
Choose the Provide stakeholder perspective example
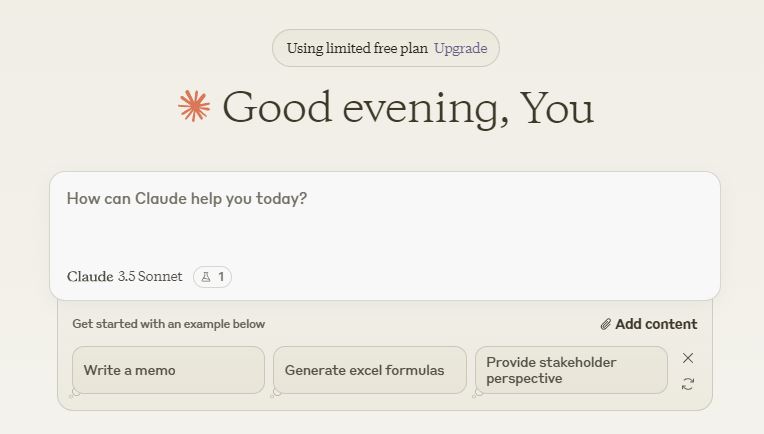[x=571, y=370]
